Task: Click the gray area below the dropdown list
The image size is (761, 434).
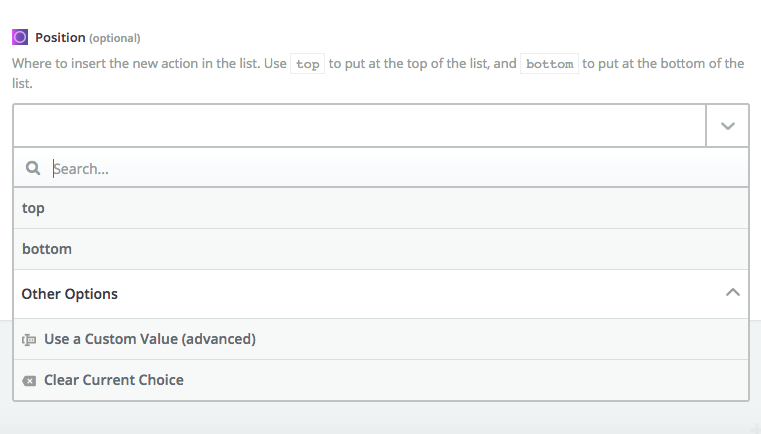Action: (380, 417)
